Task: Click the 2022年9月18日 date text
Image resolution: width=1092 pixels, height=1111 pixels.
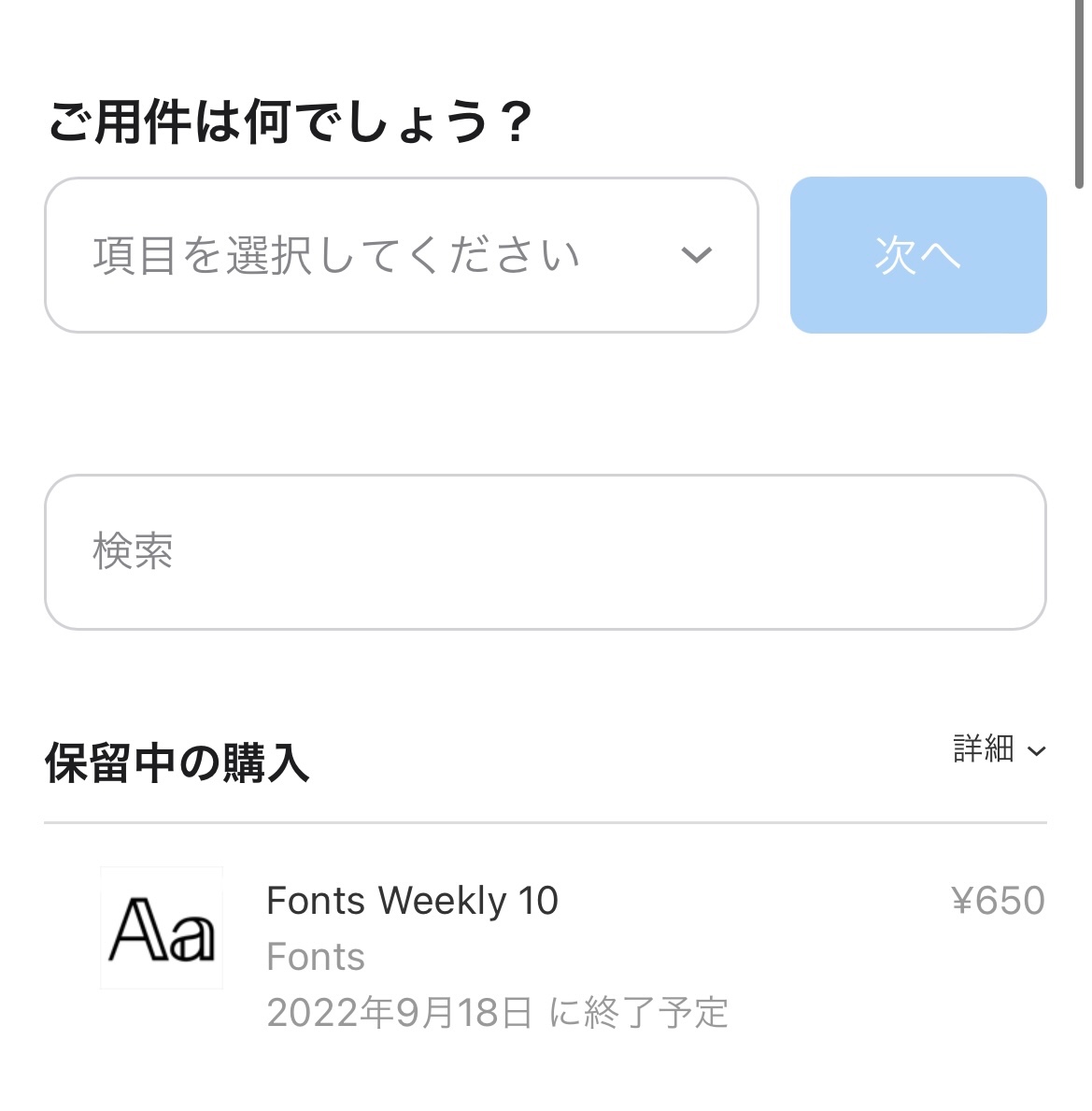Action: click(x=400, y=1014)
